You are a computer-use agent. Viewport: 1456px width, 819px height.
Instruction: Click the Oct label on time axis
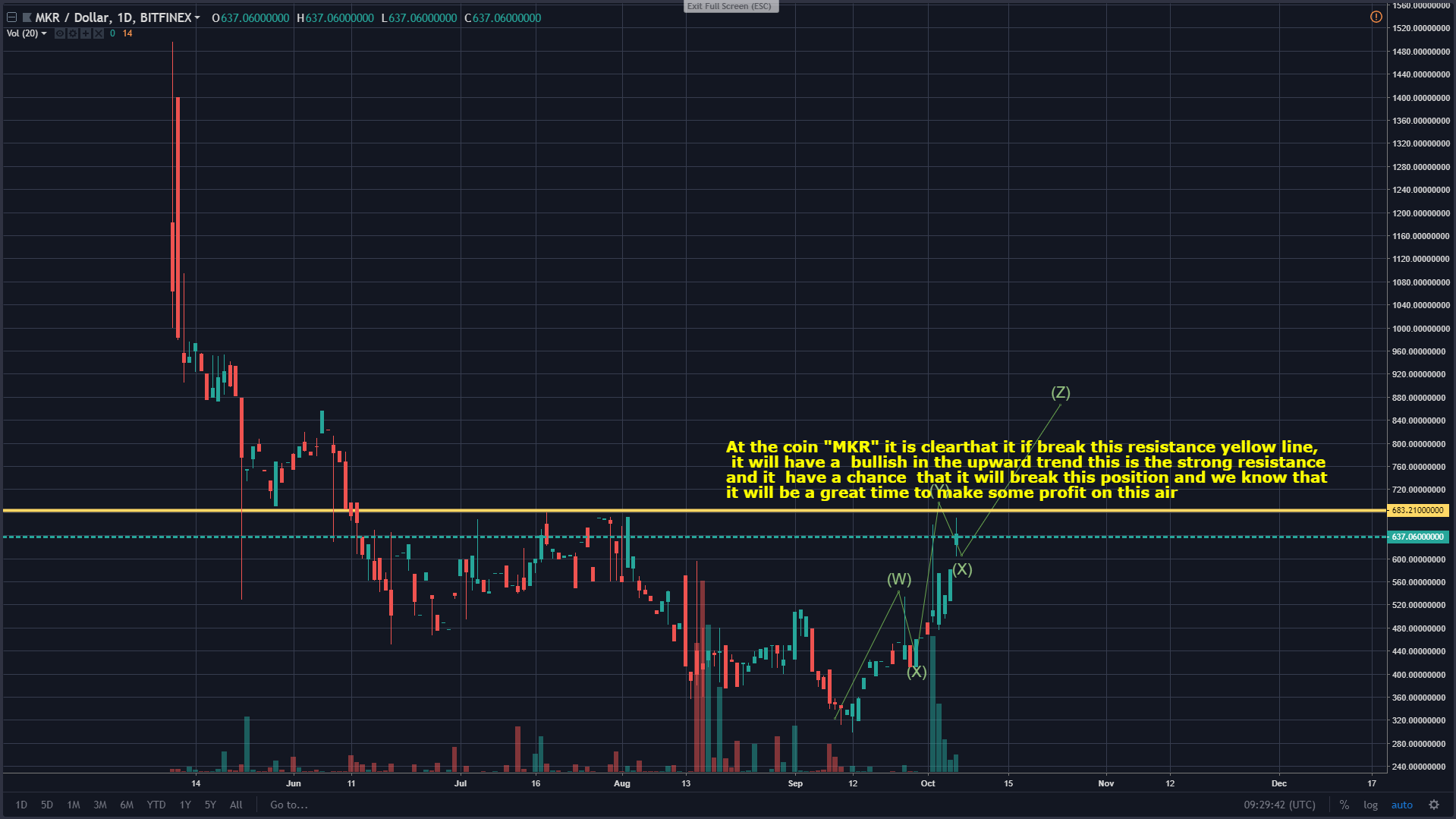927,783
